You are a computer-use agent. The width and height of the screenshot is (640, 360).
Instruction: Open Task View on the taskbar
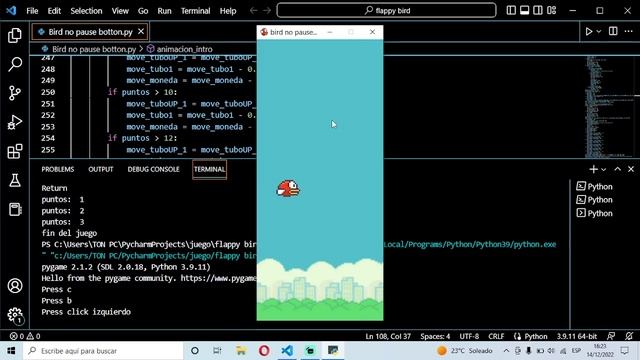[217, 351]
